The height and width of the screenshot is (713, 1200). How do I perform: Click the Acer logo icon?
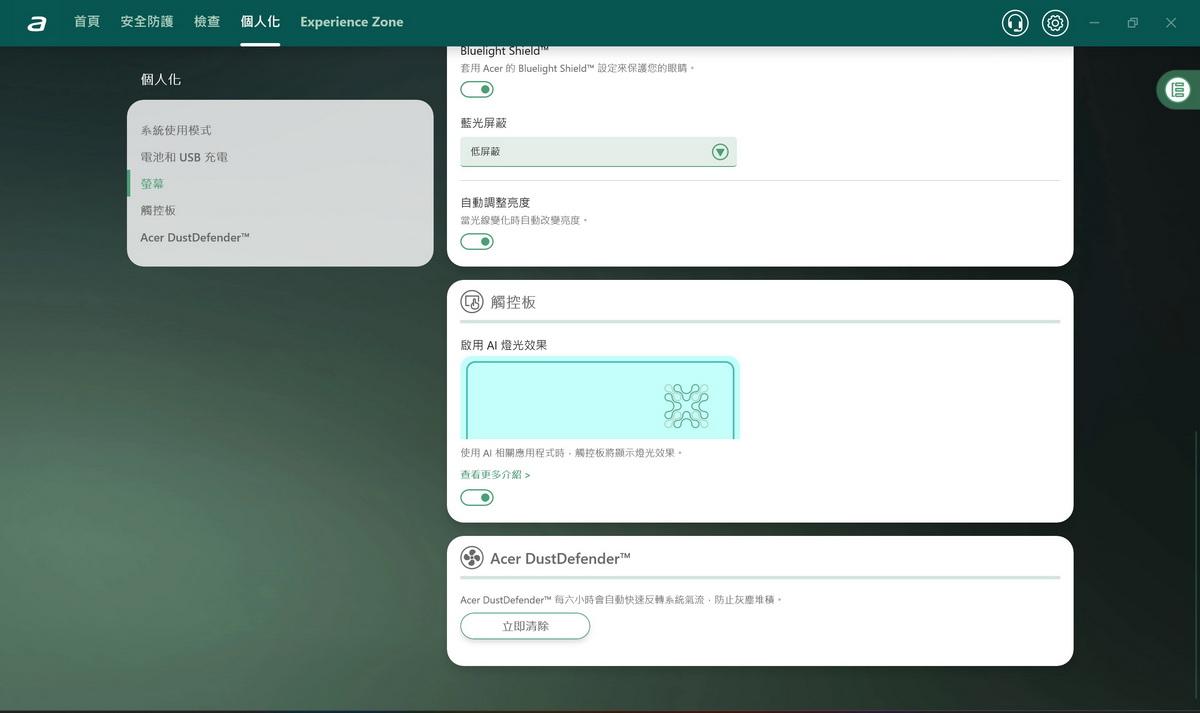37,23
